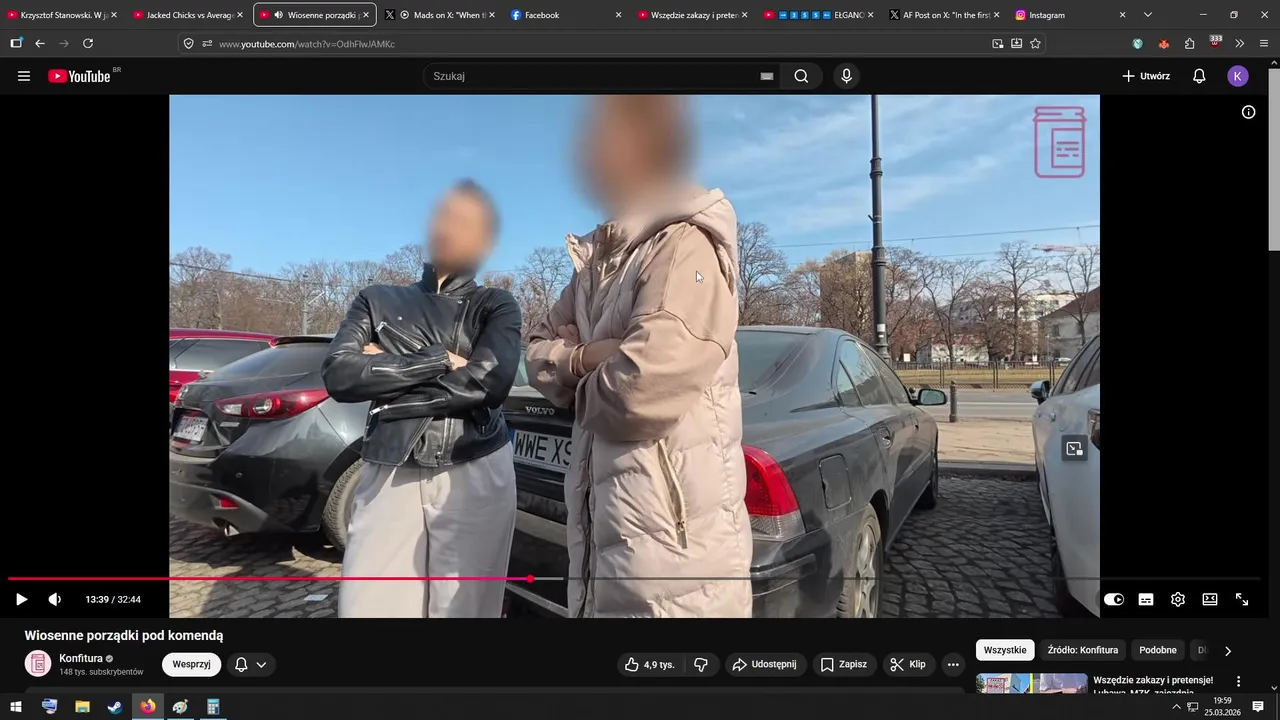Show video info card icon

[x=1248, y=112]
